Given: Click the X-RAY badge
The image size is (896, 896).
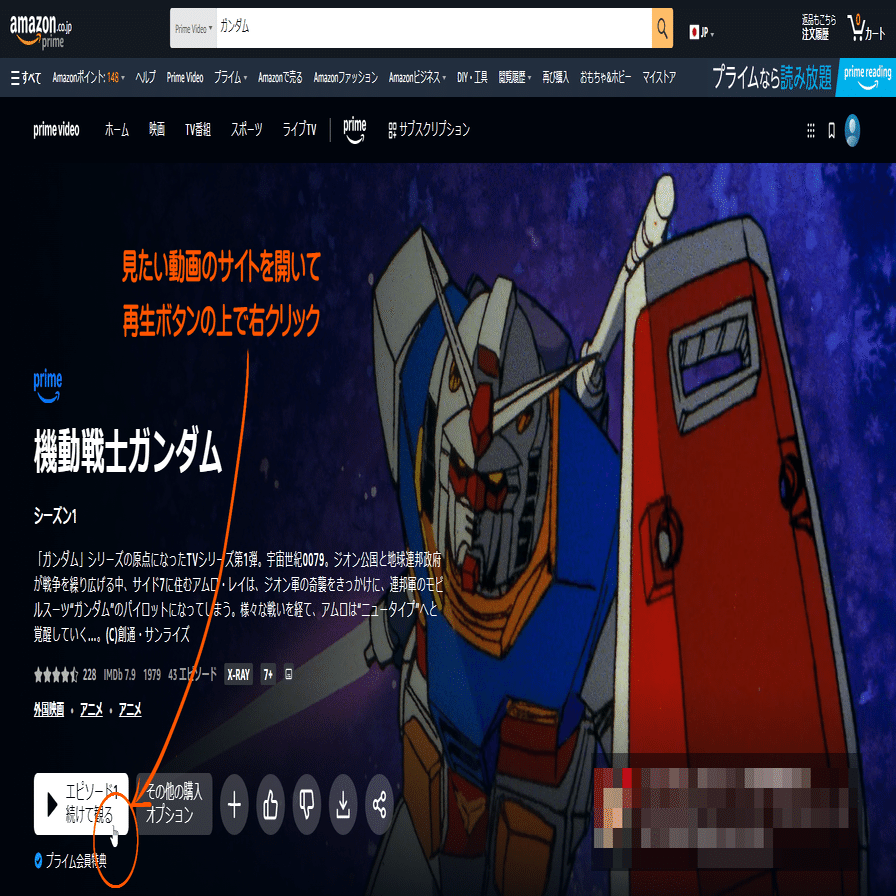Looking at the screenshot, I should point(238,675).
